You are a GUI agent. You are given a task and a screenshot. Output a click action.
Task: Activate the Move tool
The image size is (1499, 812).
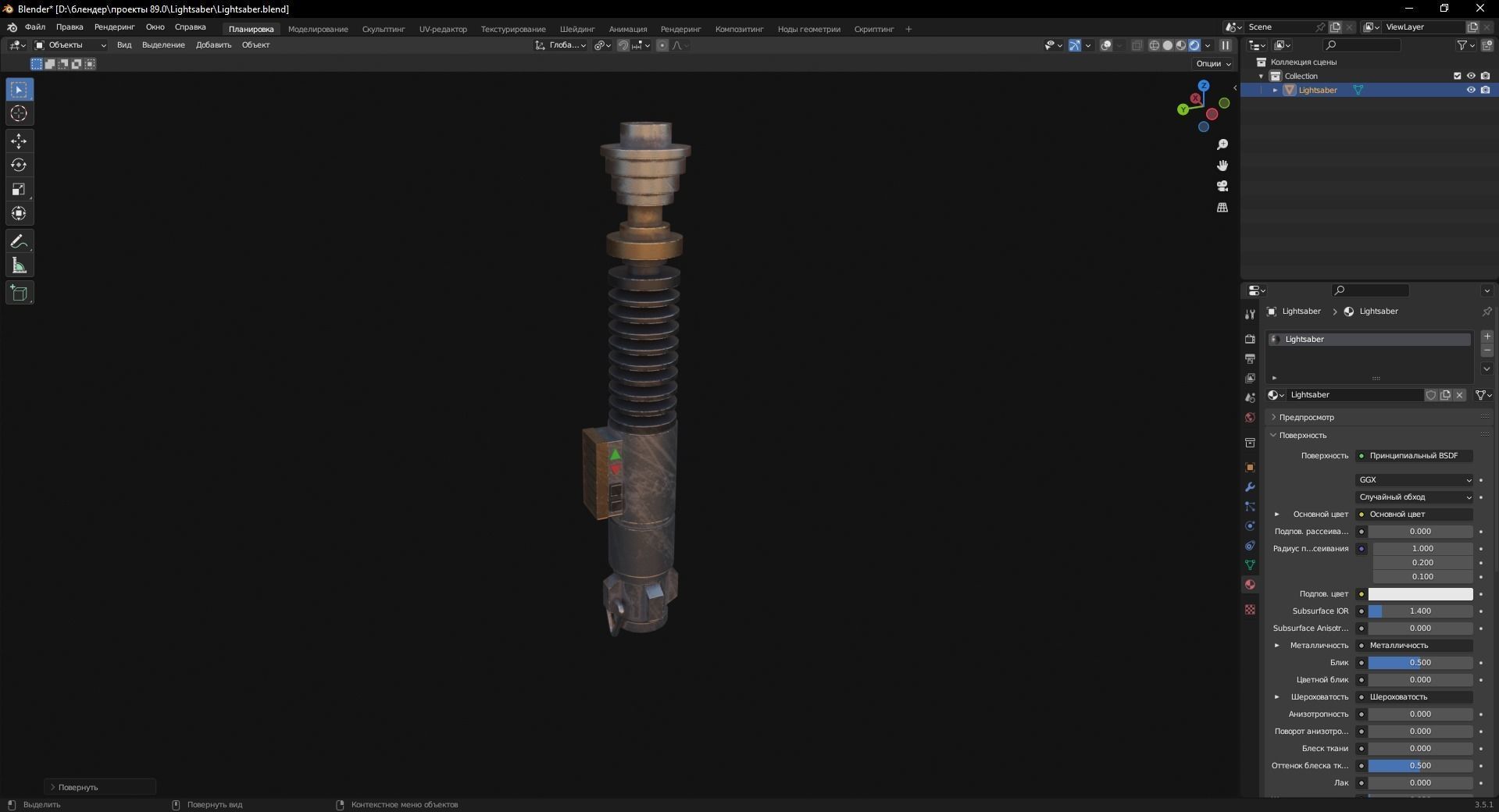coord(19,141)
